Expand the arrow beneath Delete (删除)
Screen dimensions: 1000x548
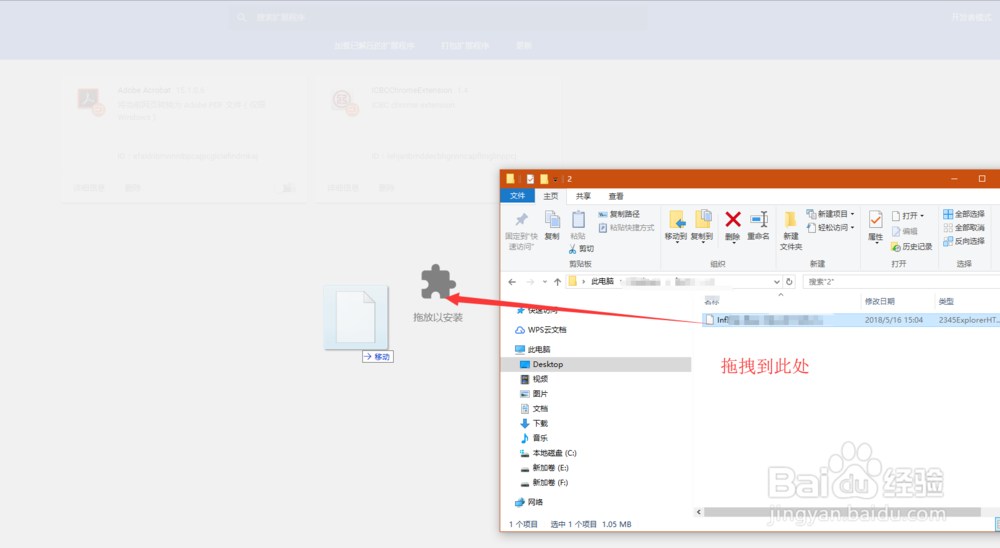pos(733,243)
